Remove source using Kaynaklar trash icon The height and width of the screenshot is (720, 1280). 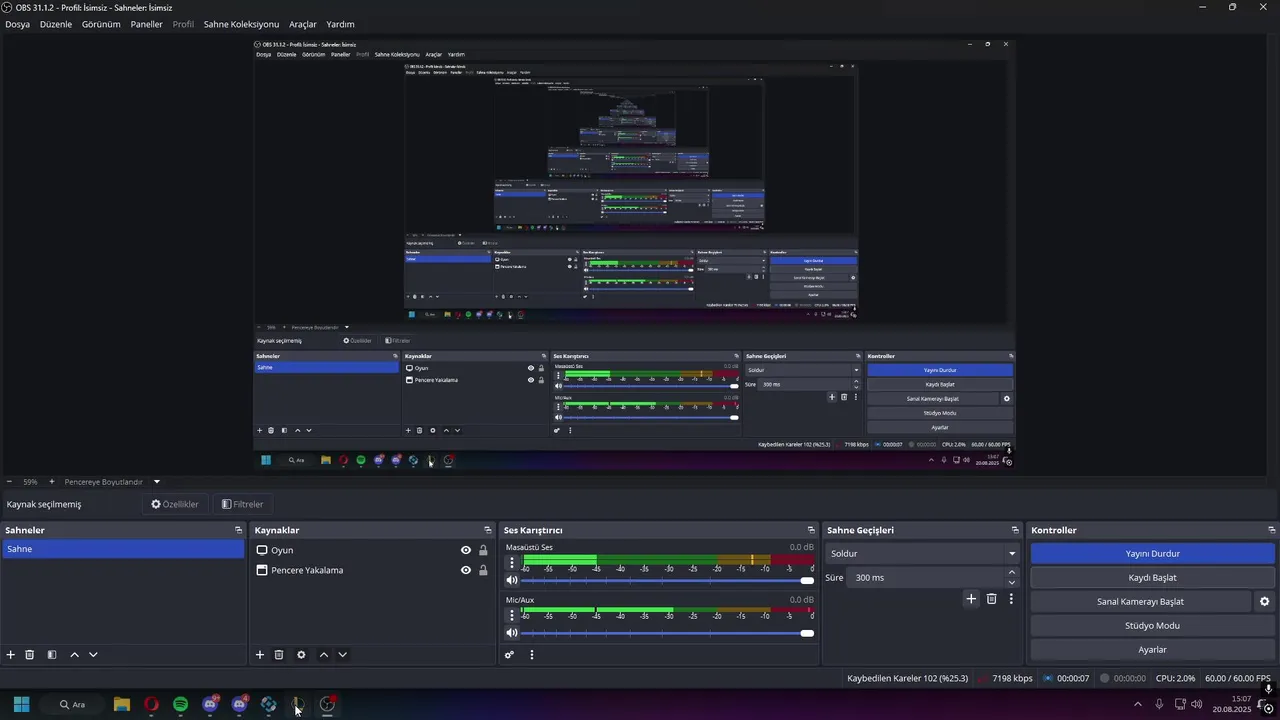point(279,655)
